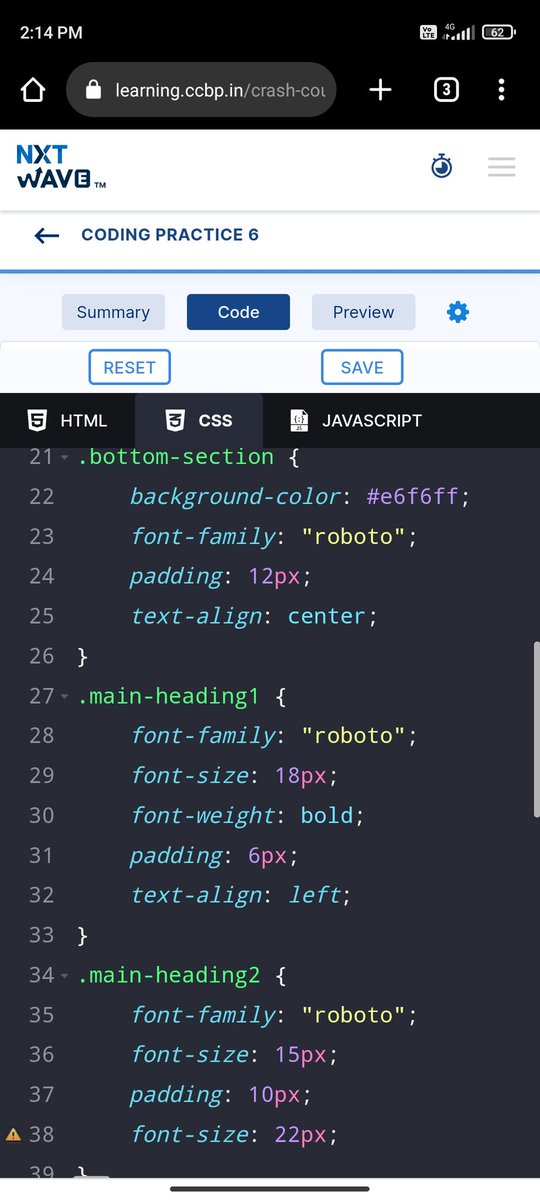The image size is (540, 1200).
Task: Switch to the Preview tab
Action: [x=363, y=312]
